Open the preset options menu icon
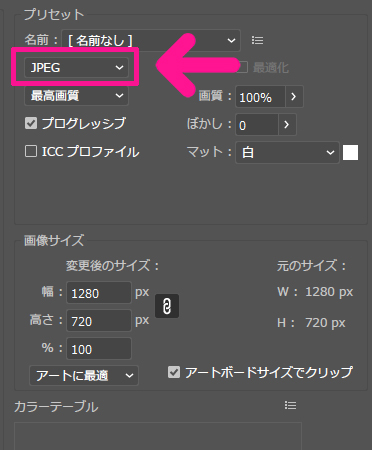Viewport: 372px width, 450px height. pos(257,40)
